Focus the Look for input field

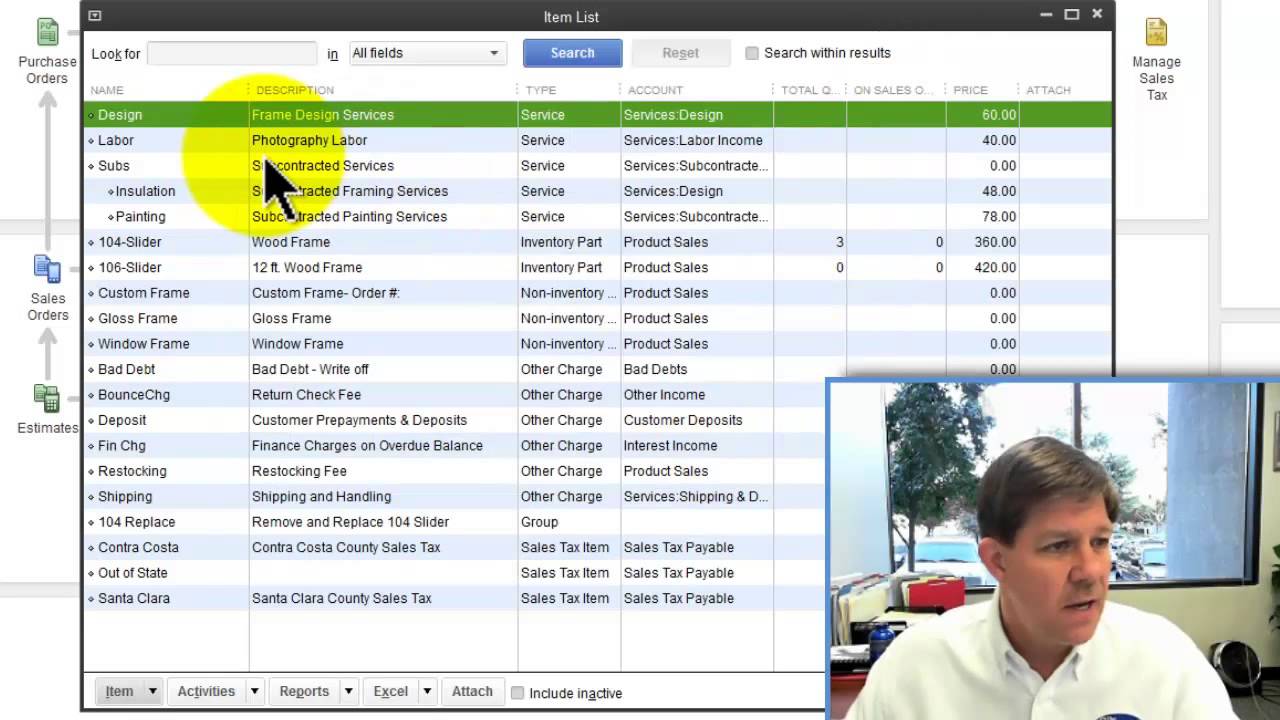point(232,53)
